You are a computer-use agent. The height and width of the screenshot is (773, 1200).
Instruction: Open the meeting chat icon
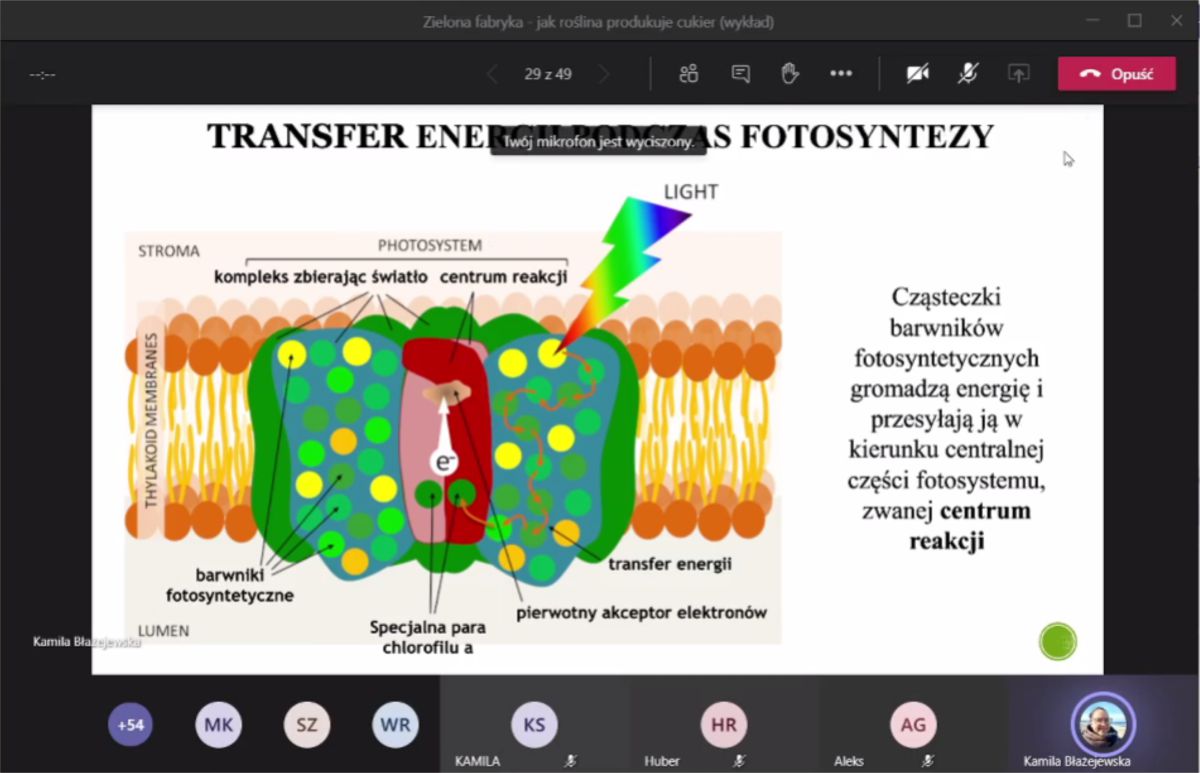(740, 74)
